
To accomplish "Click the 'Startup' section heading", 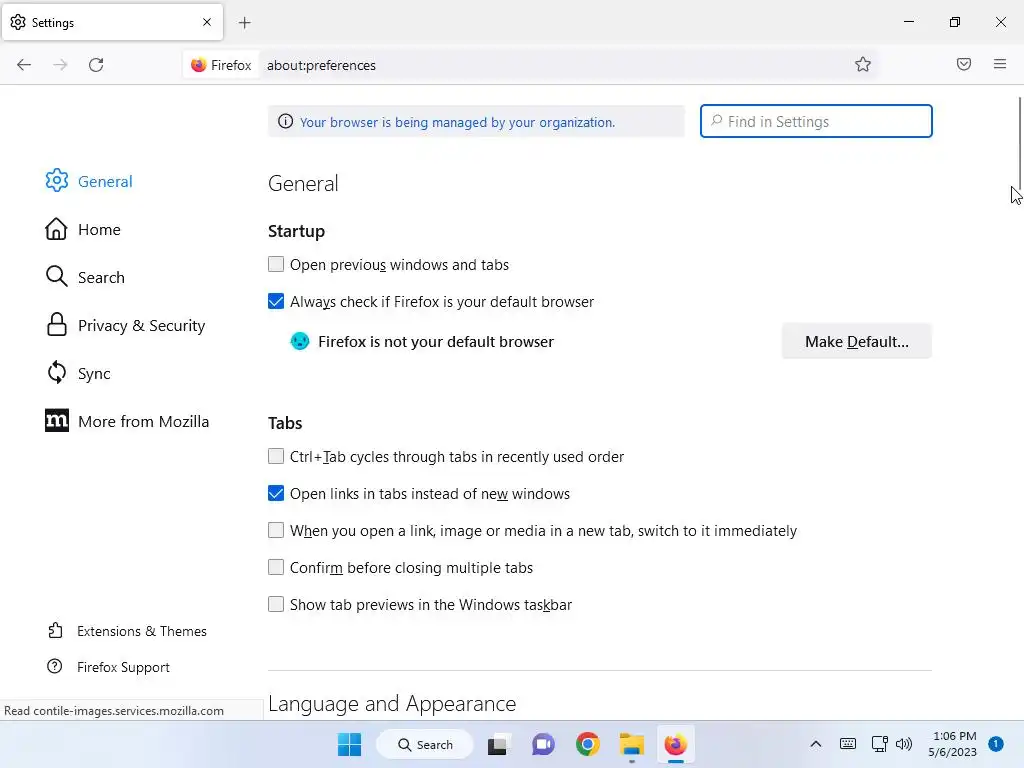I will (x=296, y=231).
